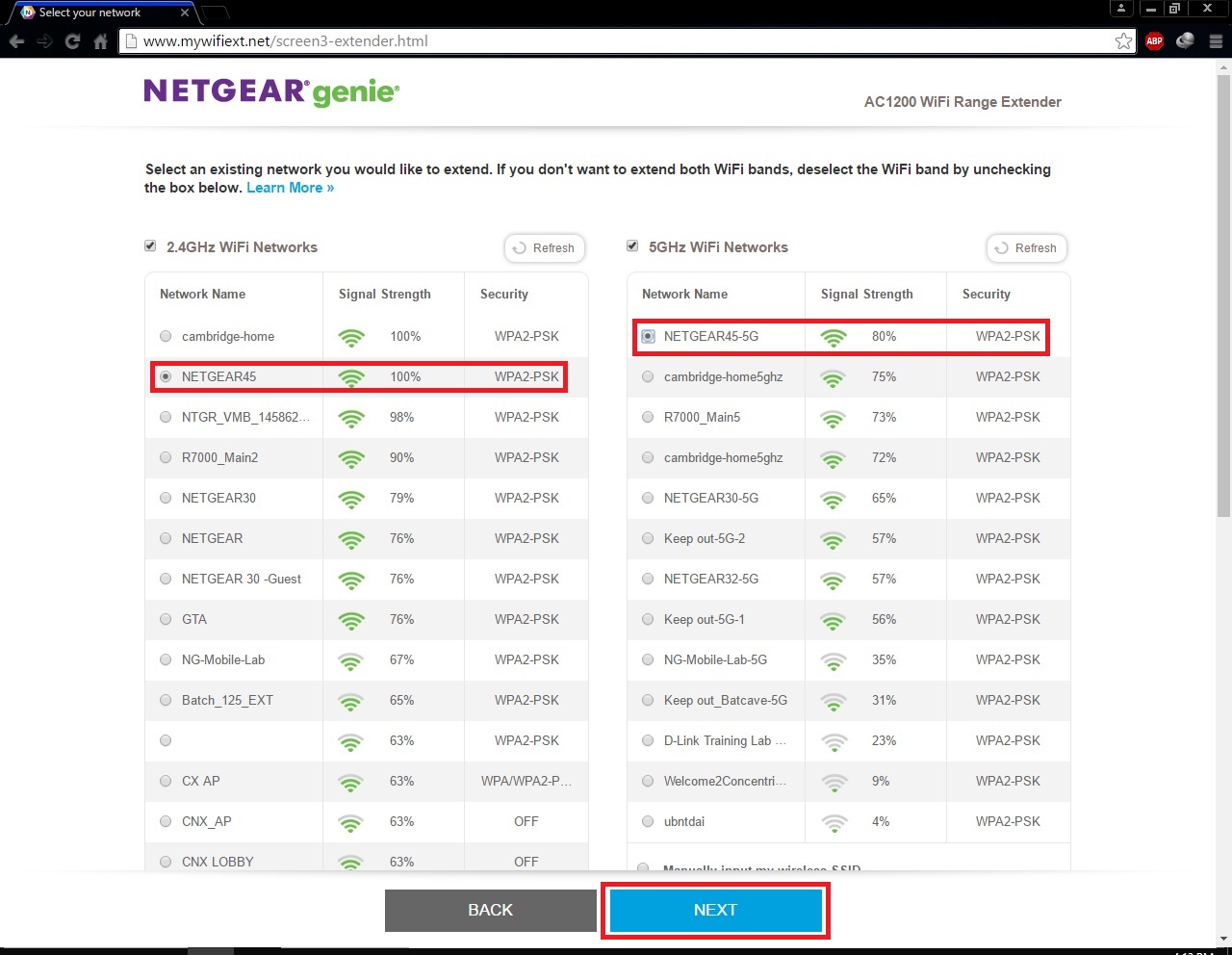Select the Keep out-5G-2 network
The width and height of the screenshot is (1232, 955).
[648, 538]
